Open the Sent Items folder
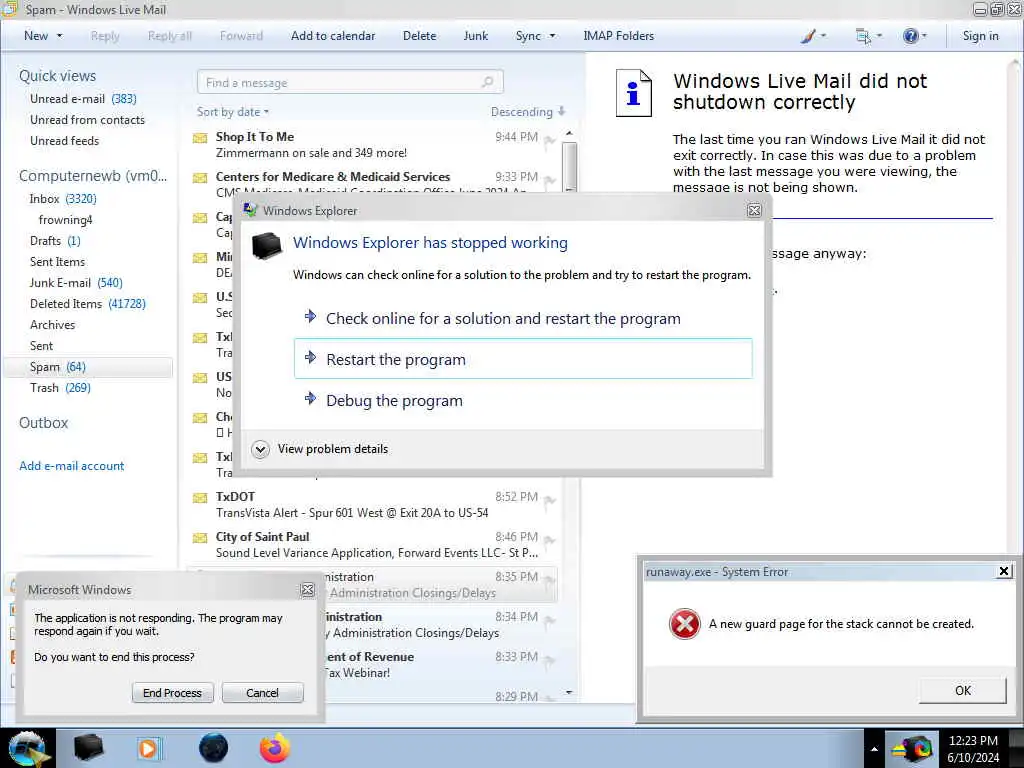Viewport: 1024px width, 768px height. click(57, 261)
